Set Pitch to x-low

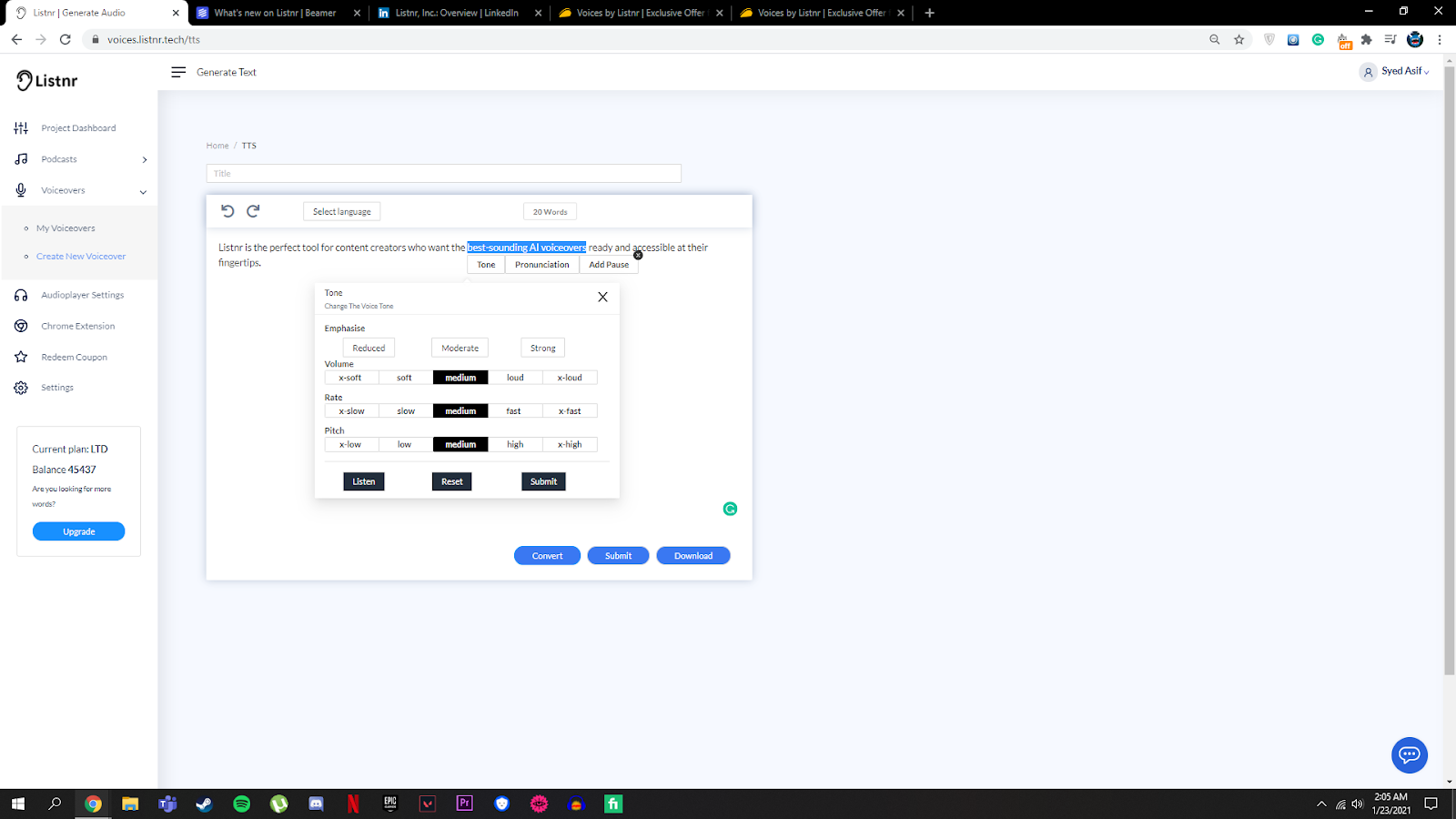[351, 445]
